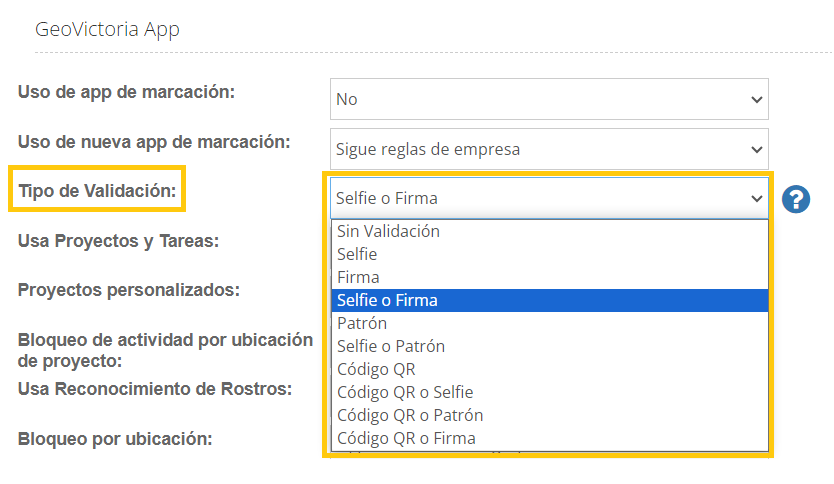The width and height of the screenshot is (834, 484).
Task: Choose Selfie from the validation list
Action: pyautogui.click(x=358, y=254)
